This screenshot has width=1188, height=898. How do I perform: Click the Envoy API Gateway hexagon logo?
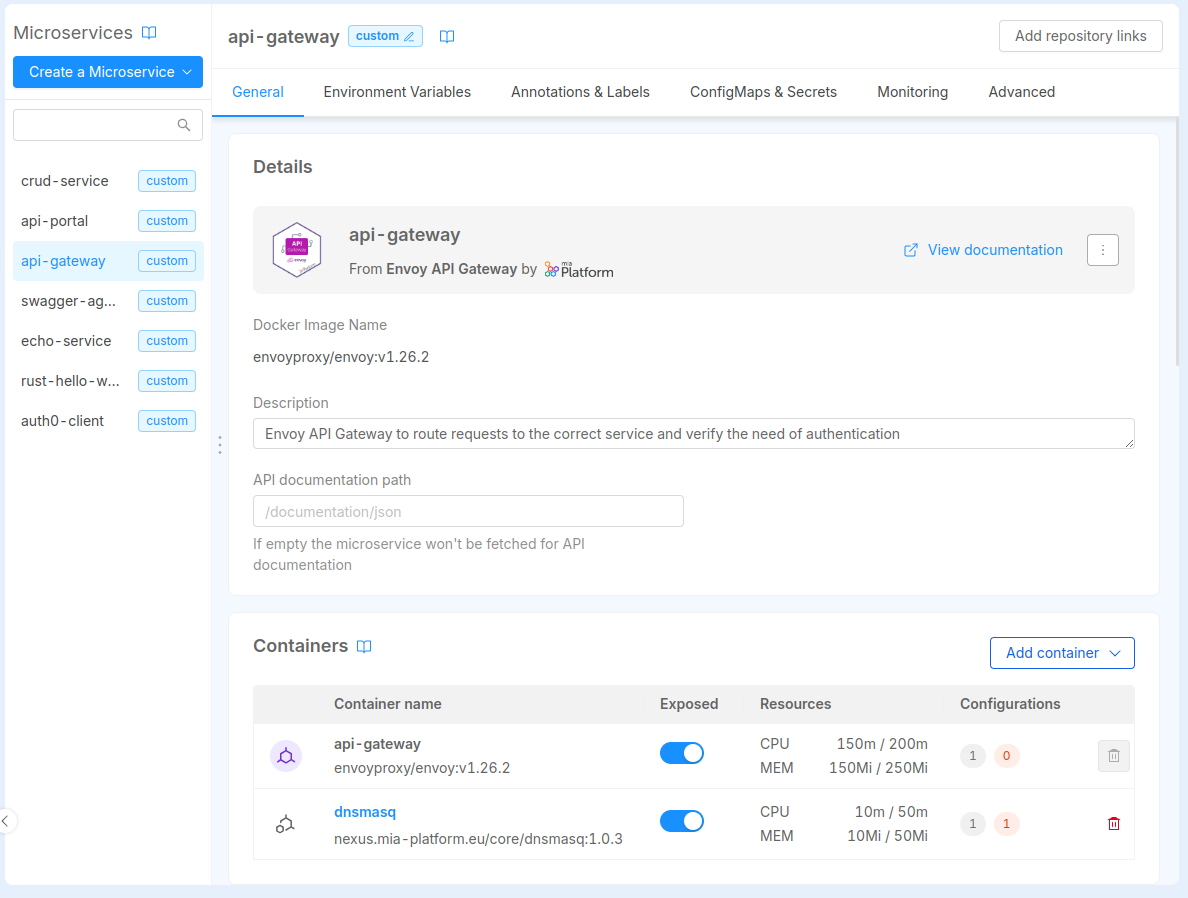(296, 250)
